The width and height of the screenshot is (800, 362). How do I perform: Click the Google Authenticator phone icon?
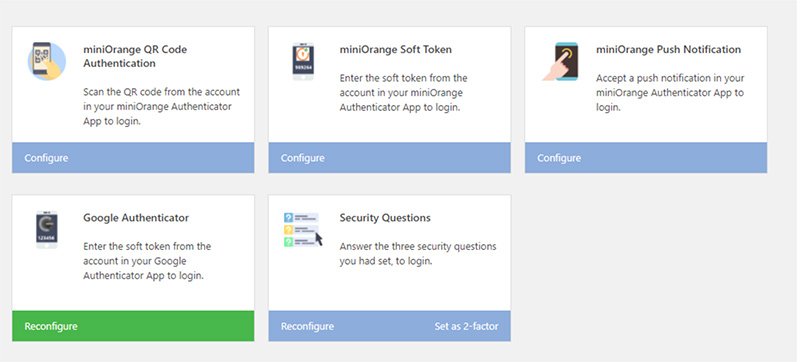(46, 229)
